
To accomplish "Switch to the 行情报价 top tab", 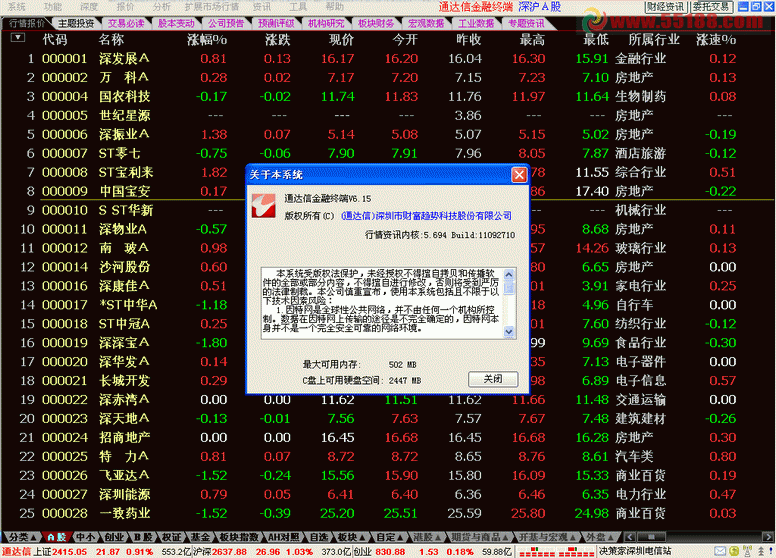I will (x=26, y=23).
